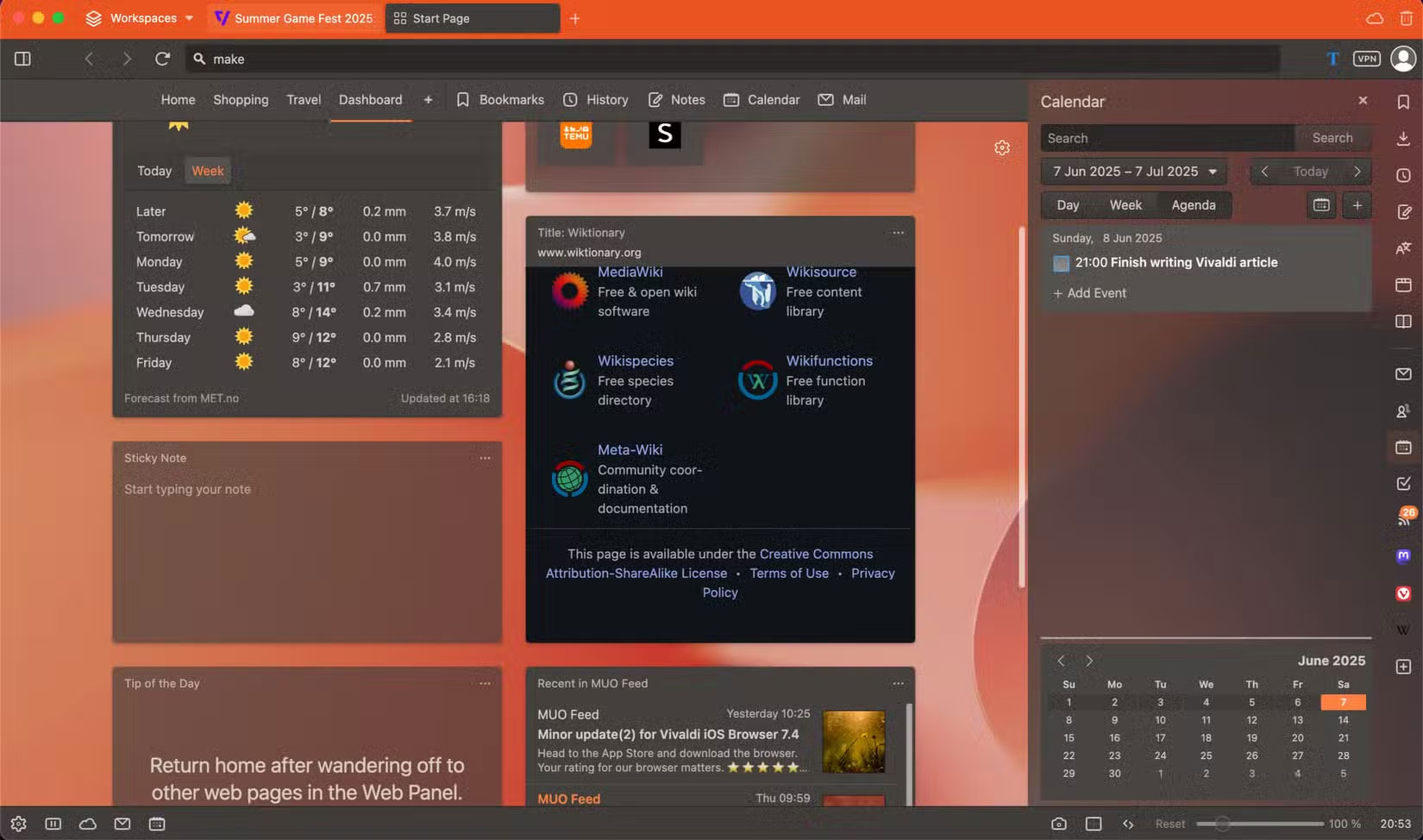Open the Tasks panel checkbox icon
This screenshot has width=1423, height=840.
pos(1404,484)
